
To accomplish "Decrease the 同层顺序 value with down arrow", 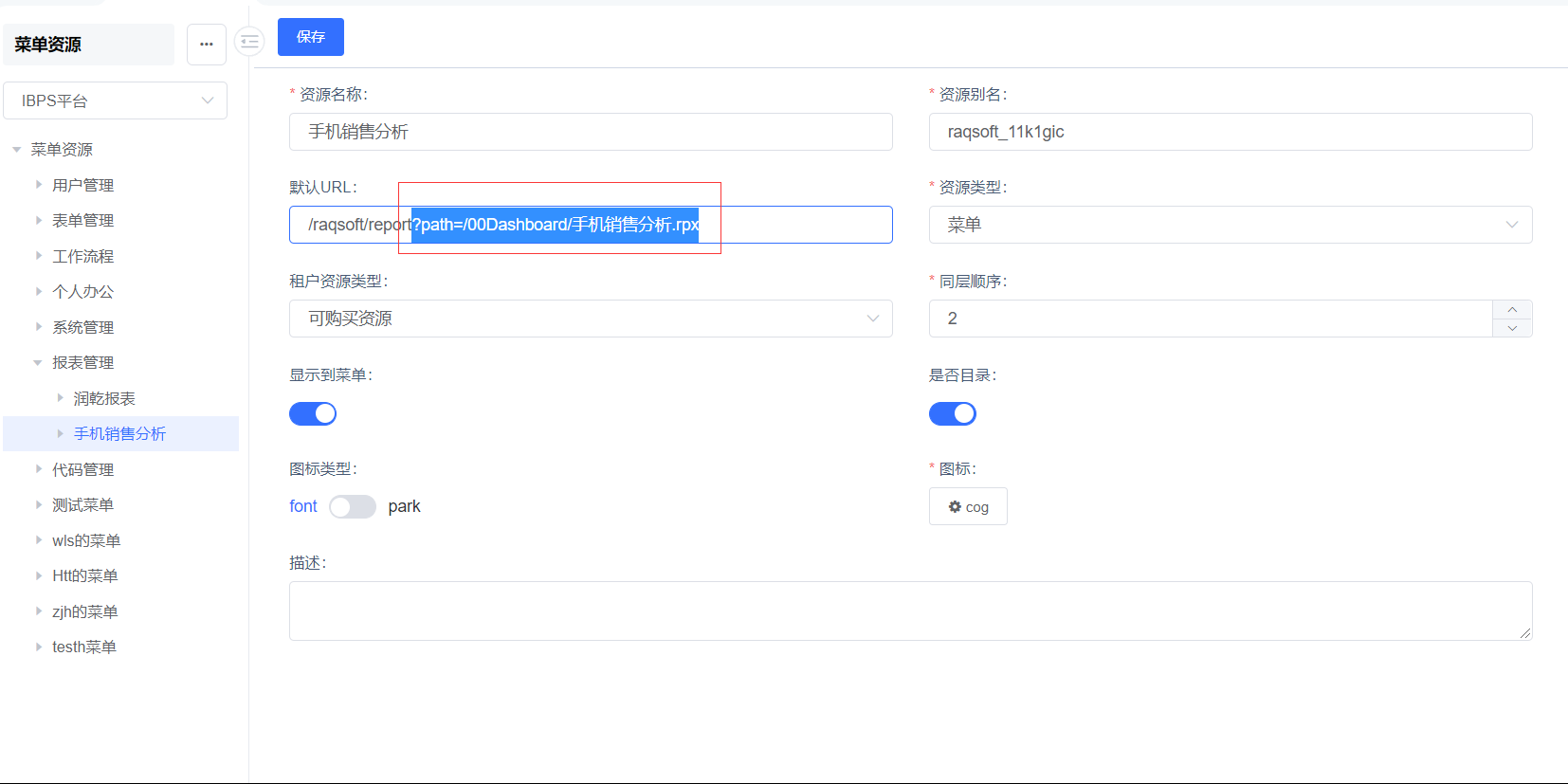I will tap(1512, 328).
